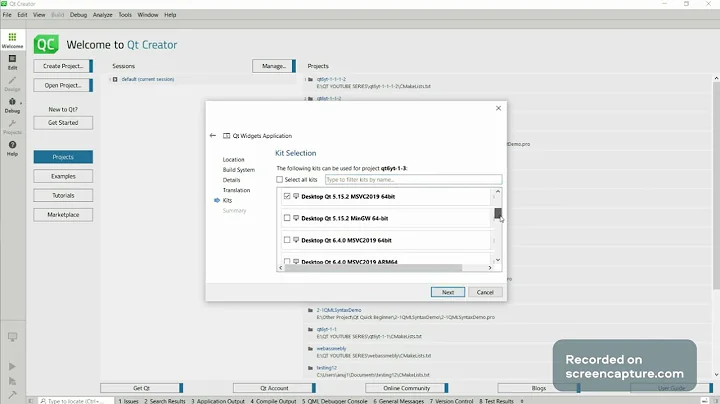This screenshot has height=404, width=720.
Task: Open the Compile Output pane
Action: pyautogui.click(x=273, y=401)
